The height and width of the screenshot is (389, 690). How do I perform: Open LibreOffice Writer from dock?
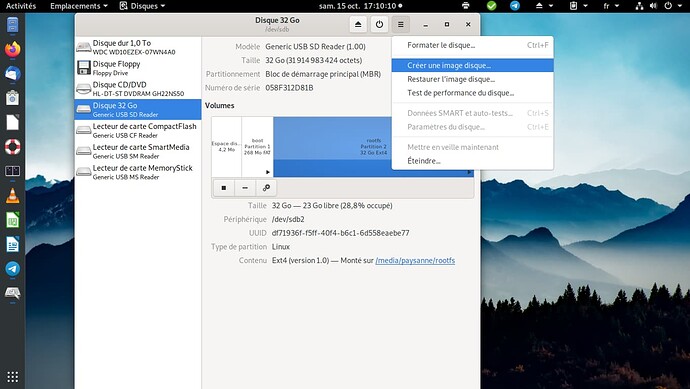tap(12, 244)
